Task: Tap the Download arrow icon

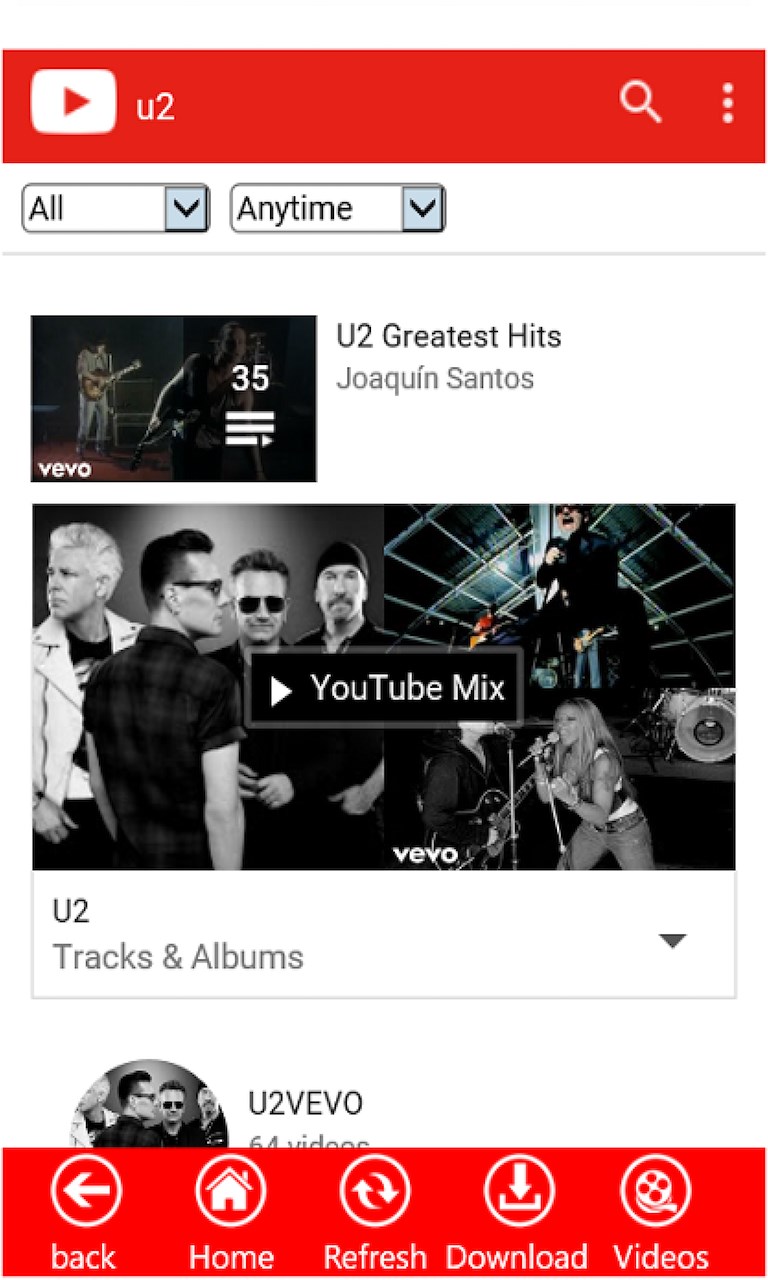Action: tap(519, 1191)
